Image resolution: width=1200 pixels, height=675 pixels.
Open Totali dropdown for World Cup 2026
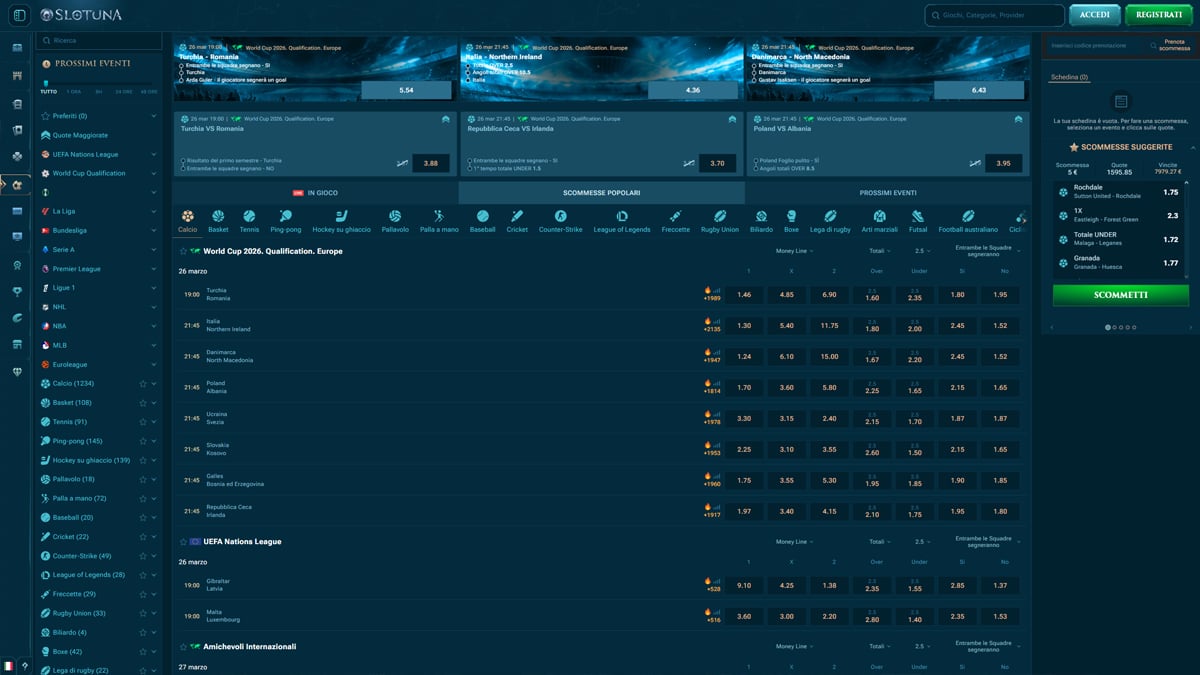point(879,251)
